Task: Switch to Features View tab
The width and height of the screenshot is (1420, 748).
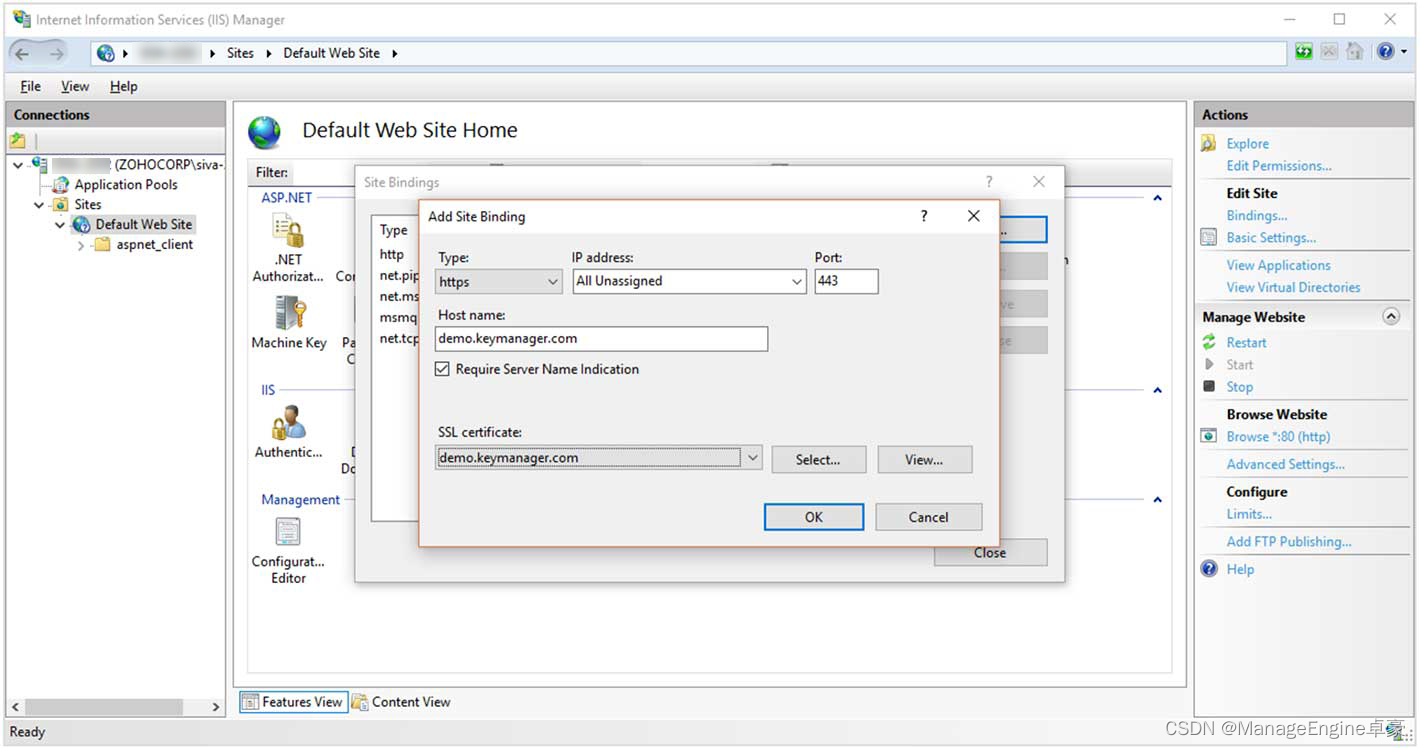Action: tap(293, 702)
